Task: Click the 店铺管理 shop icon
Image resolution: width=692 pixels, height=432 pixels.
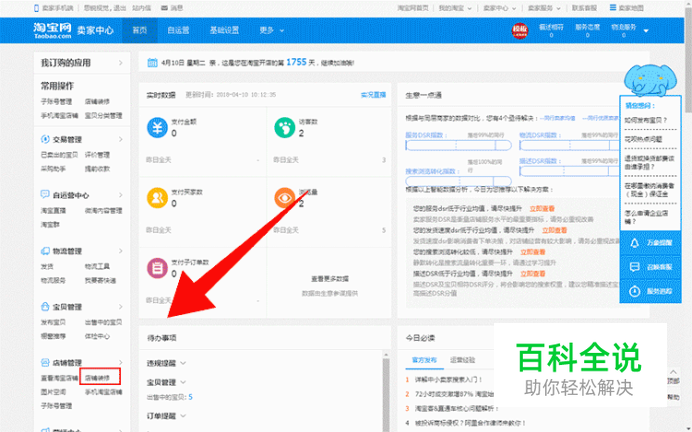Action: click(45, 362)
